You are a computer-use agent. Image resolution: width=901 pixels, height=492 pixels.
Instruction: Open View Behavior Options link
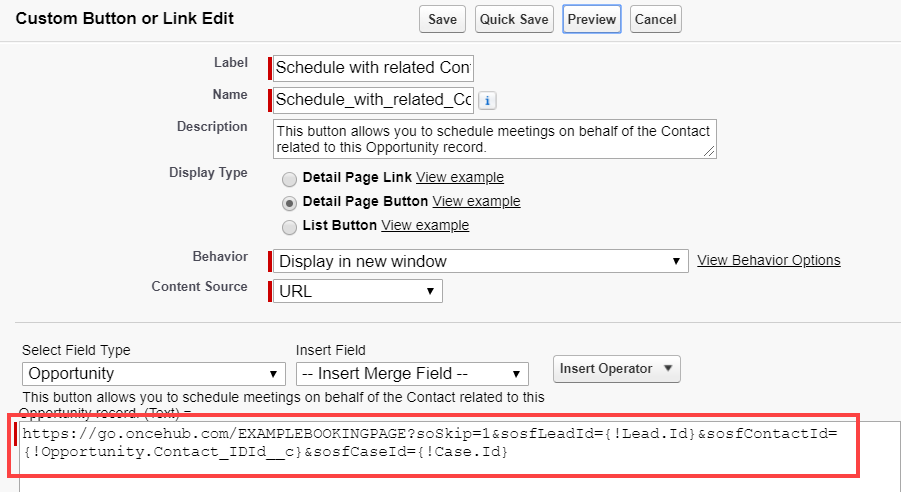click(768, 260)
